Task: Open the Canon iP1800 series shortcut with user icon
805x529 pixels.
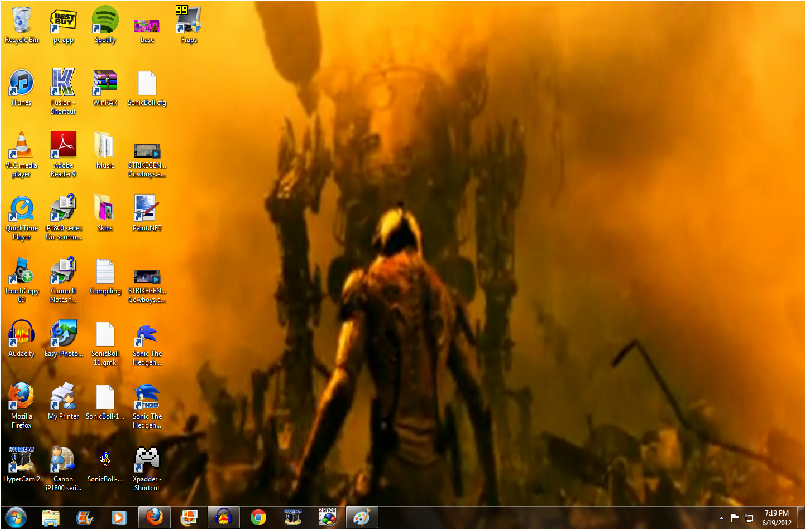Action: 63,468
